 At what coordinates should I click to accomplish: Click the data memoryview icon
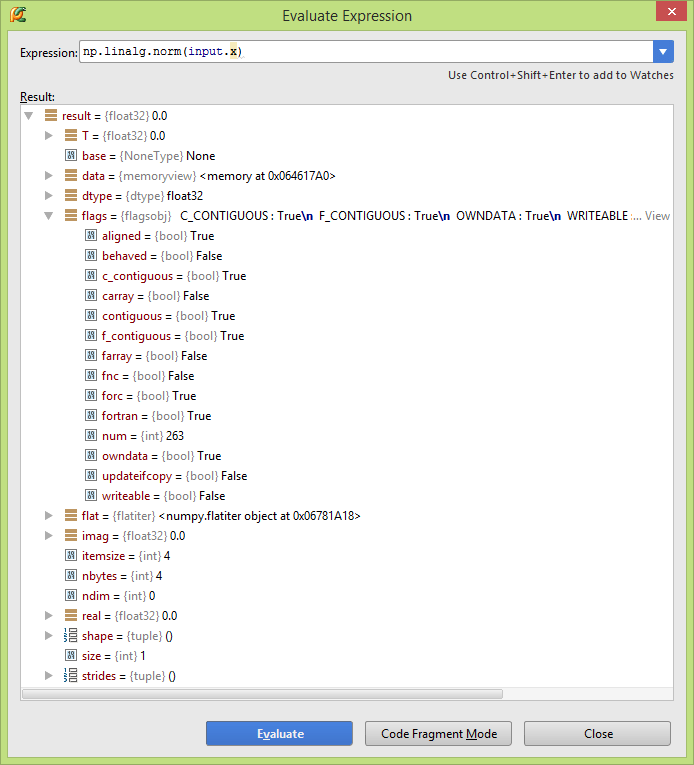point(71,175)
